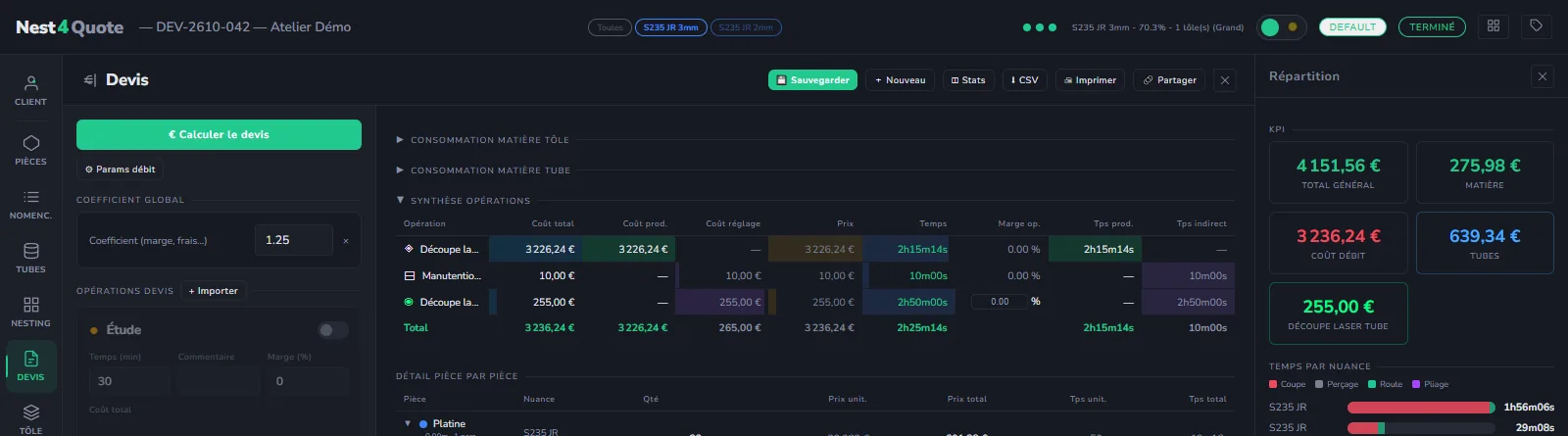This screenshot has width=1568, height=436.
Task: Expand Consommation matière tube section
Action: tap(483, 170)
